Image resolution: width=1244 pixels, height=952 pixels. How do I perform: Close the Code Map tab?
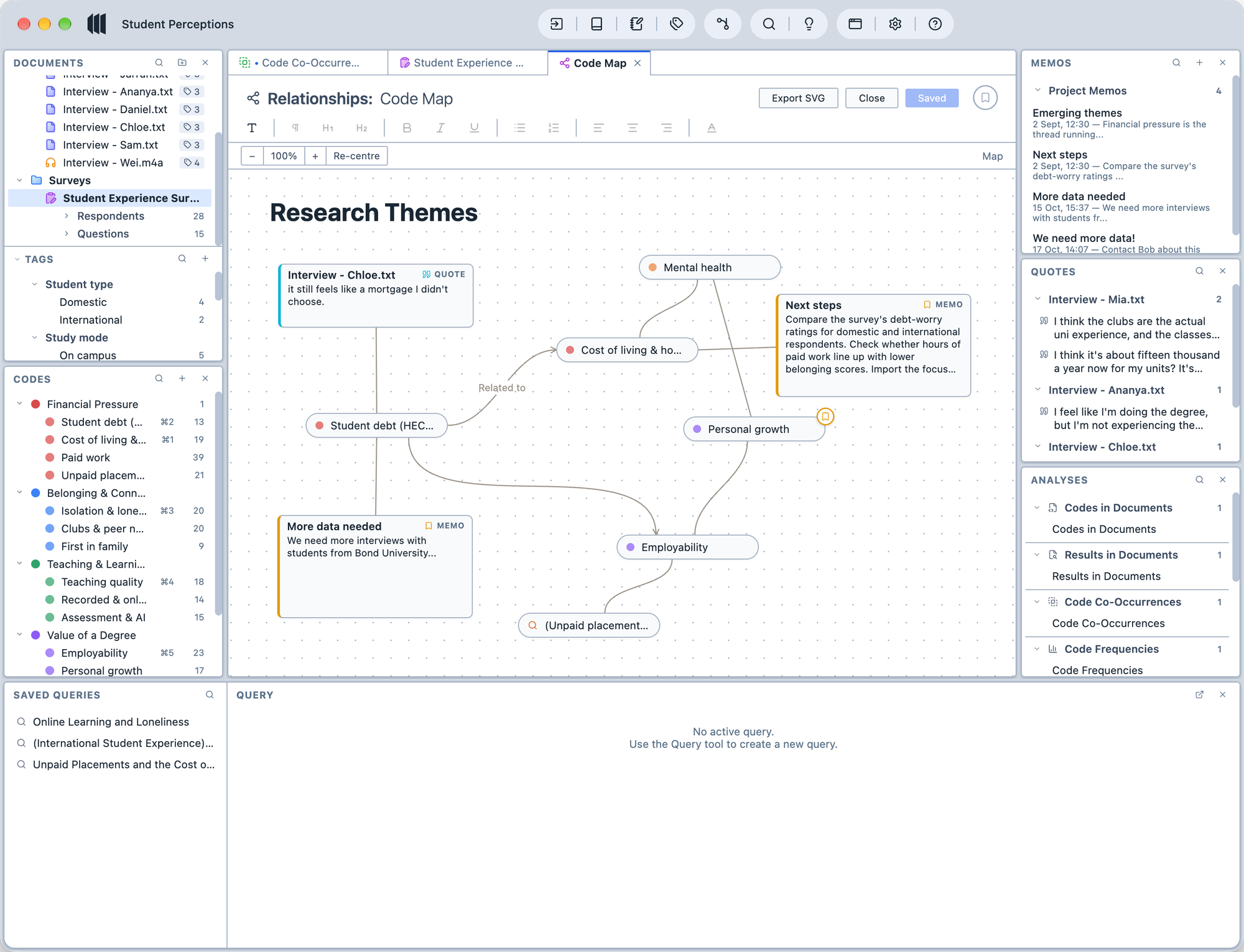pos(638,63)
